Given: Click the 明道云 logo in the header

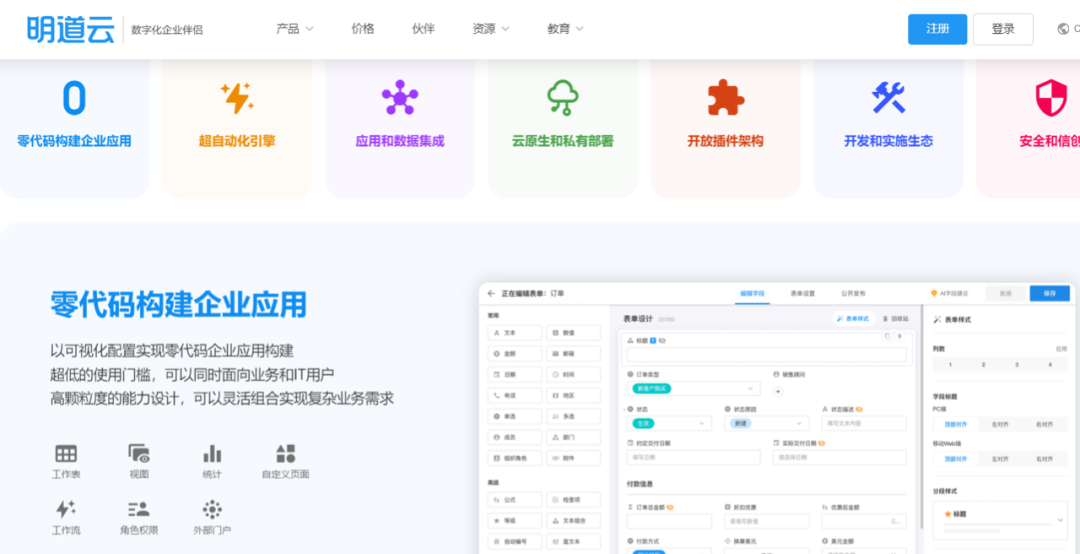Looking at the screenshot, I should 71,29.
